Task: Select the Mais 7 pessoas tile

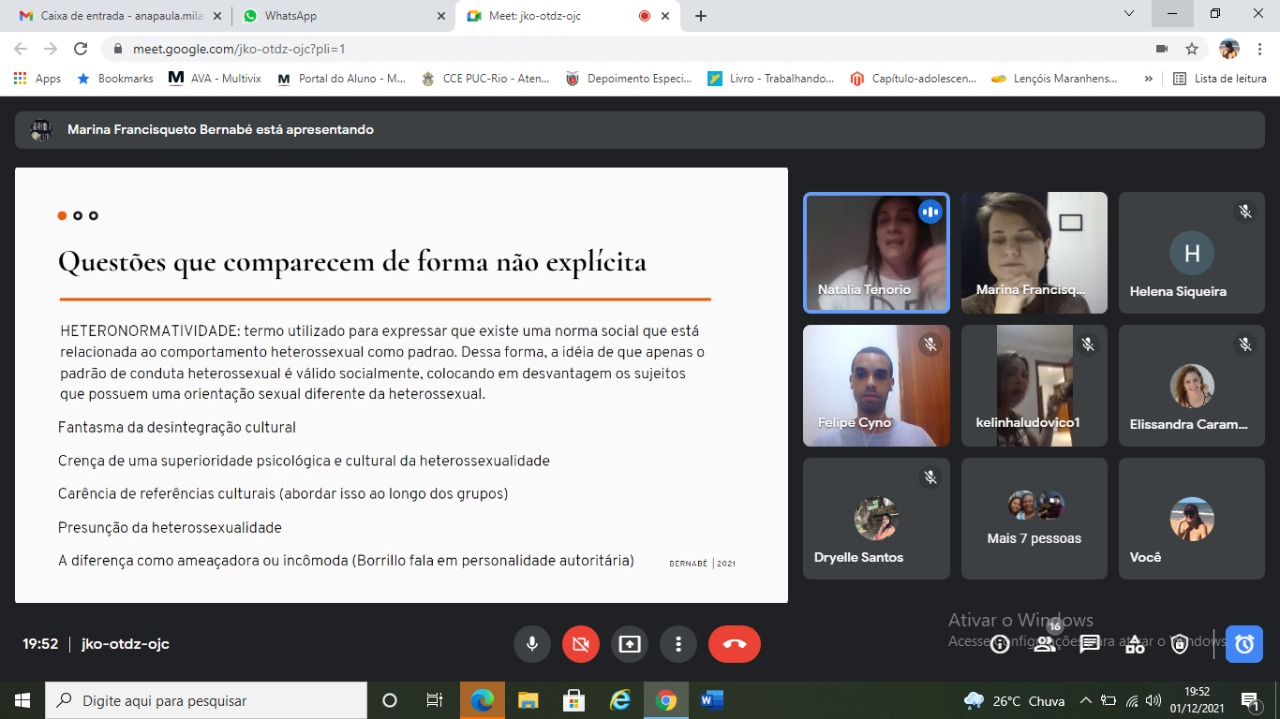Action: [x=1034, y=519]
